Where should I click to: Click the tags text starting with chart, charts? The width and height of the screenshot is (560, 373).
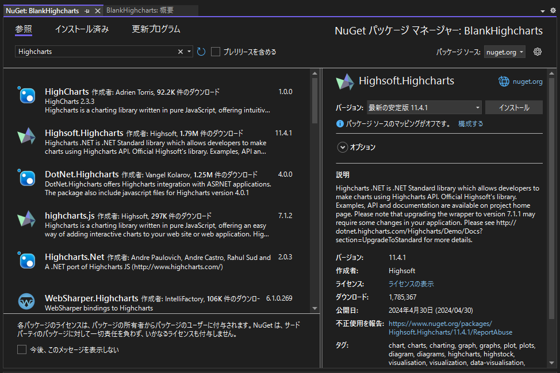(462, 354)
